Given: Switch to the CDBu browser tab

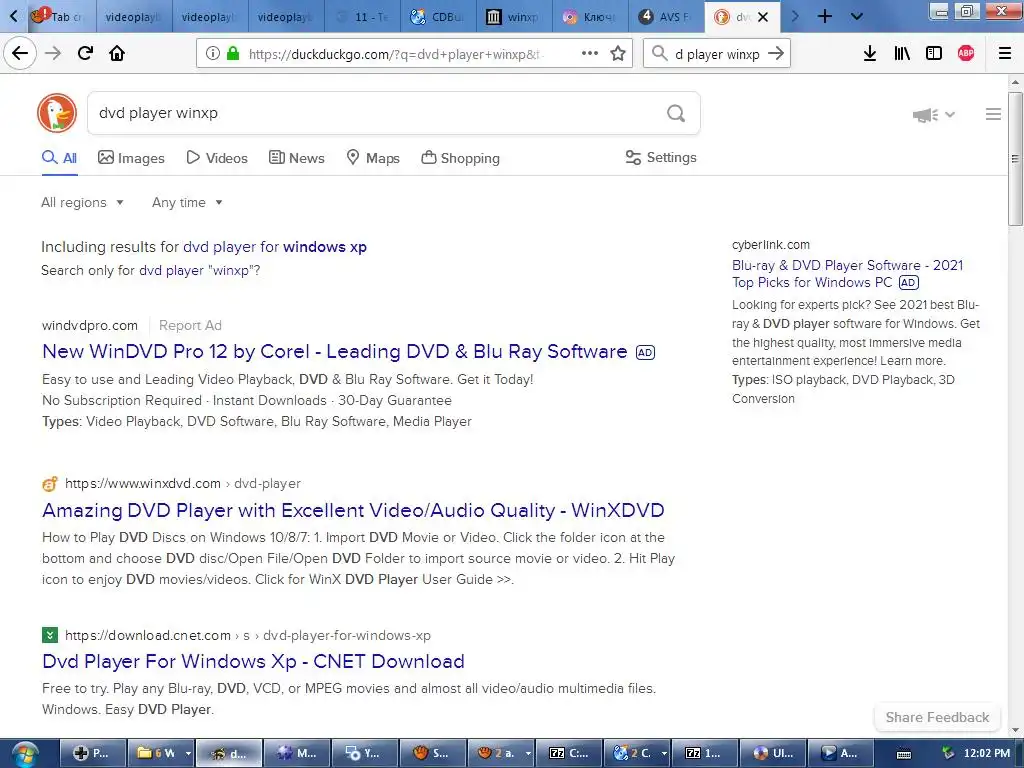Looking at the screenshot, I should [x=438, y=17].
